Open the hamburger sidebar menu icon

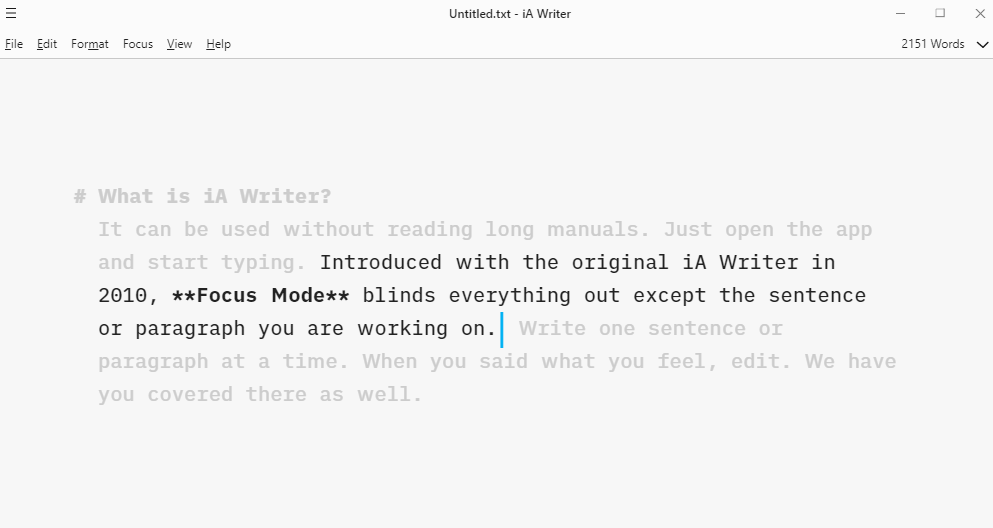tap(11, 13)
